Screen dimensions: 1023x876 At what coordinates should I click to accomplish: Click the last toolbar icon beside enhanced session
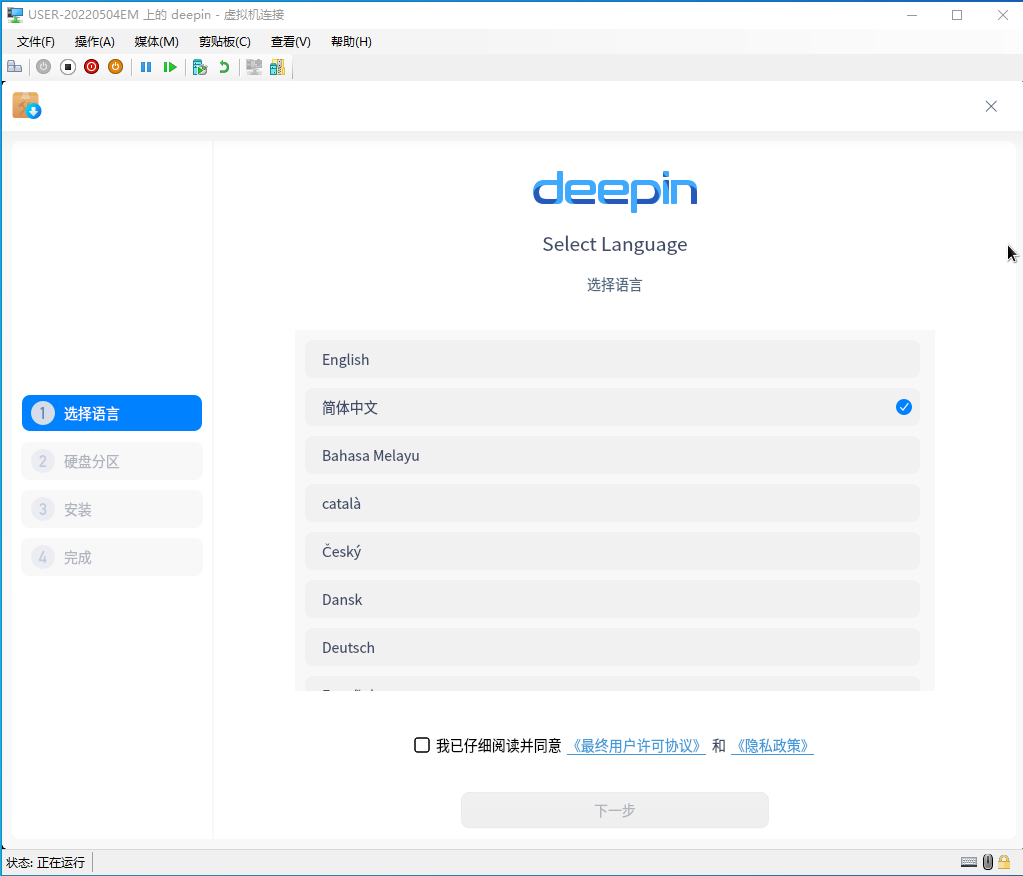277,67
